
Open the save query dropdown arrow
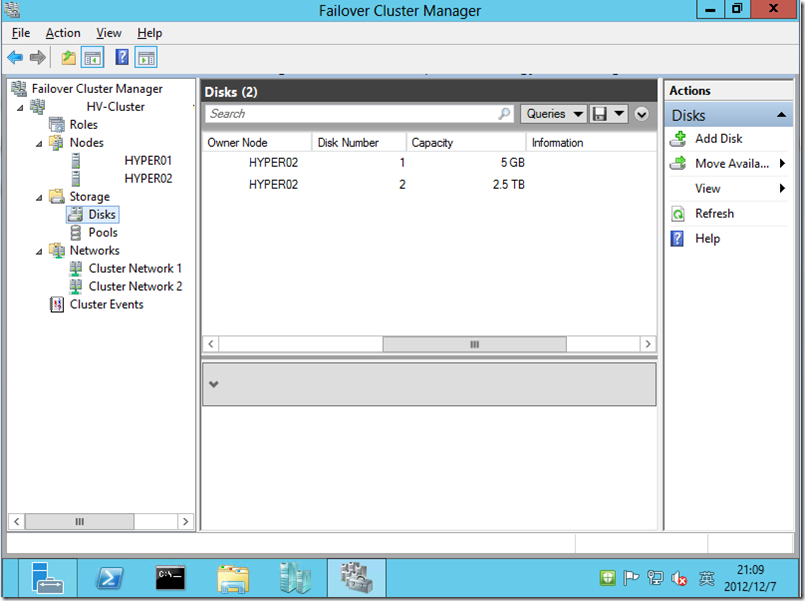pyautogui.click(x=619, y=113)
